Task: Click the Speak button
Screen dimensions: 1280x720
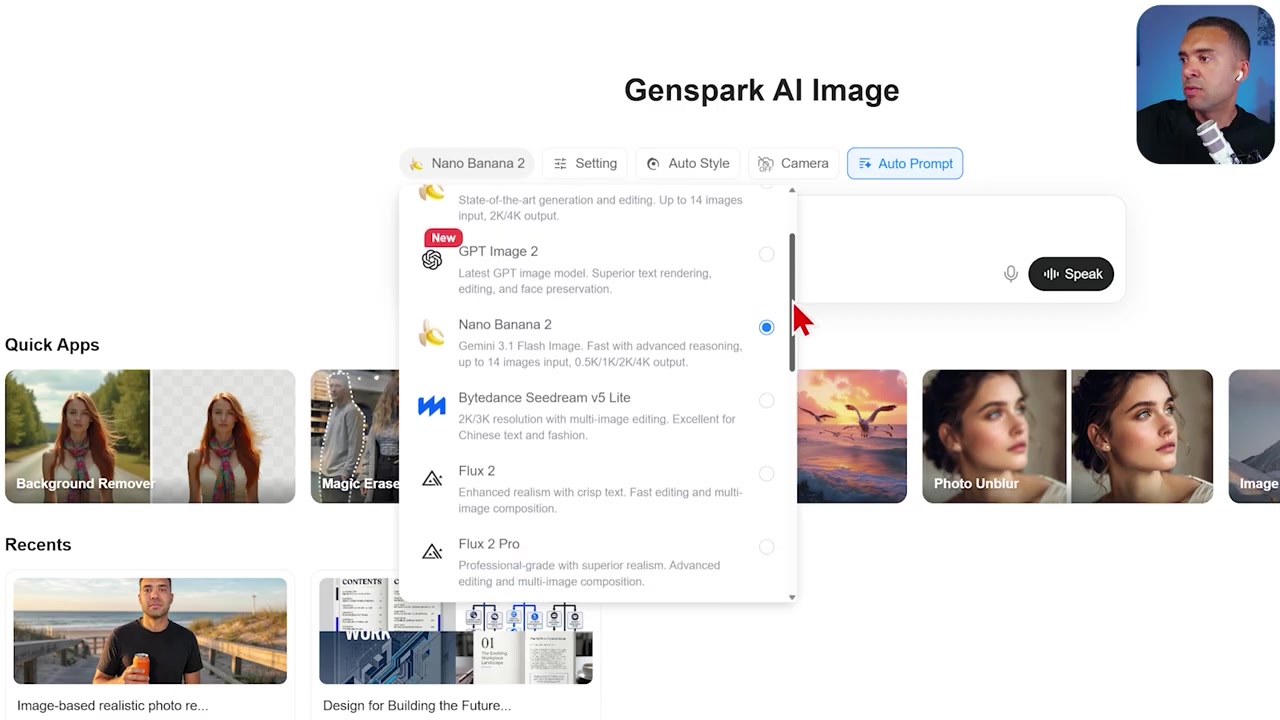Action: pyautogui.click(x=1071, y=274)
